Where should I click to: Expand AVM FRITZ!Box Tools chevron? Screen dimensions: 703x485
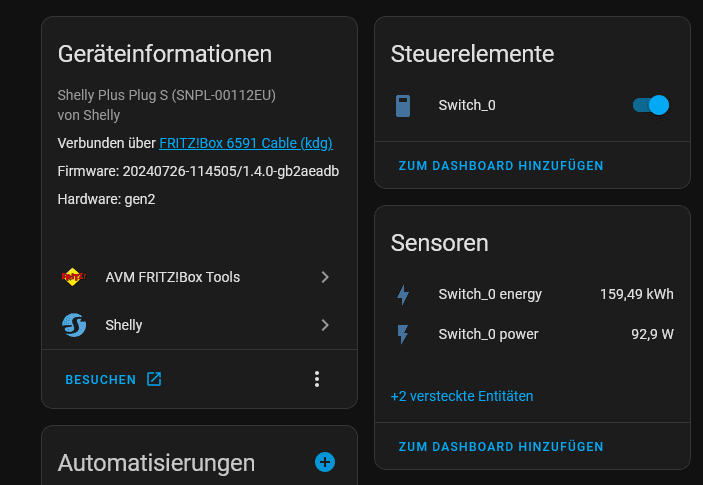325,277
